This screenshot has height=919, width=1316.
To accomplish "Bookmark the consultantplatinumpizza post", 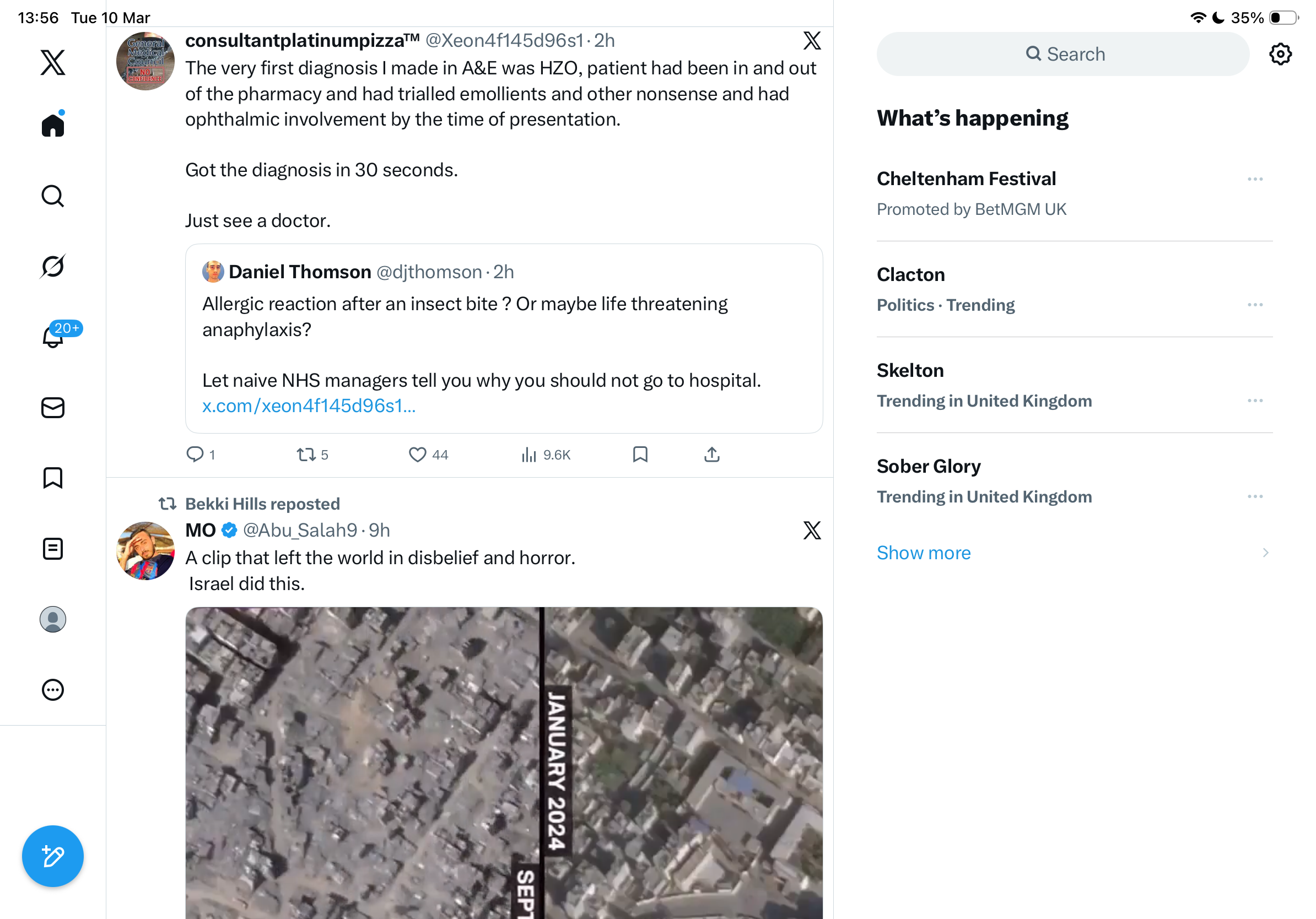I will [640, 455].
